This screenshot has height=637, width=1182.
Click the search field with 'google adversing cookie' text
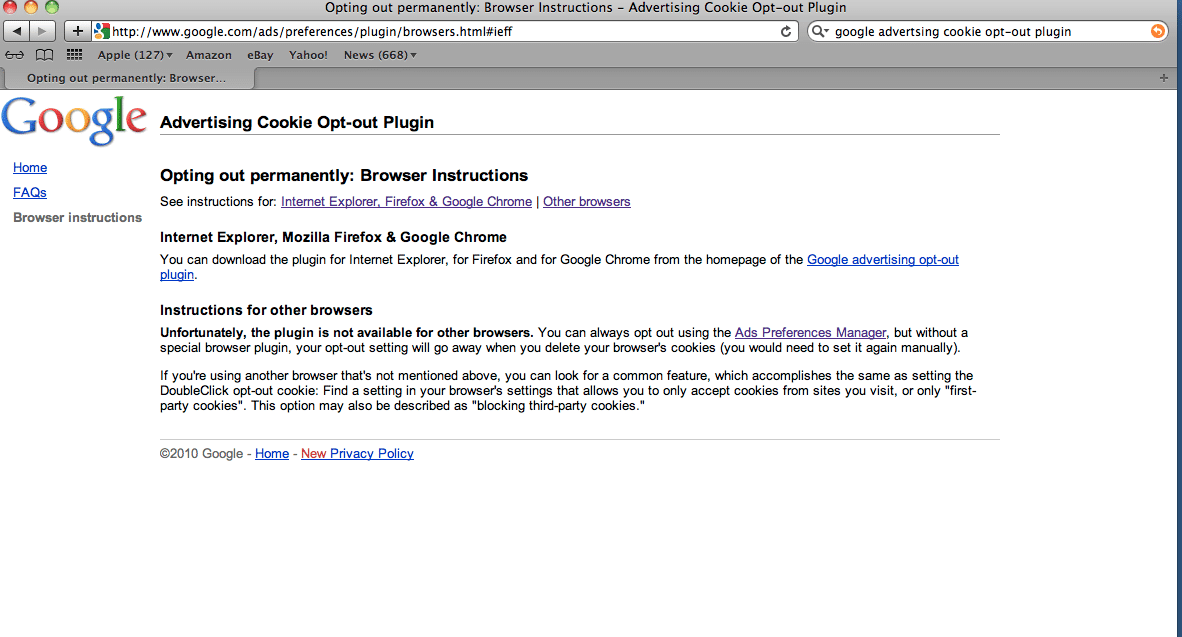click(988, 31)
